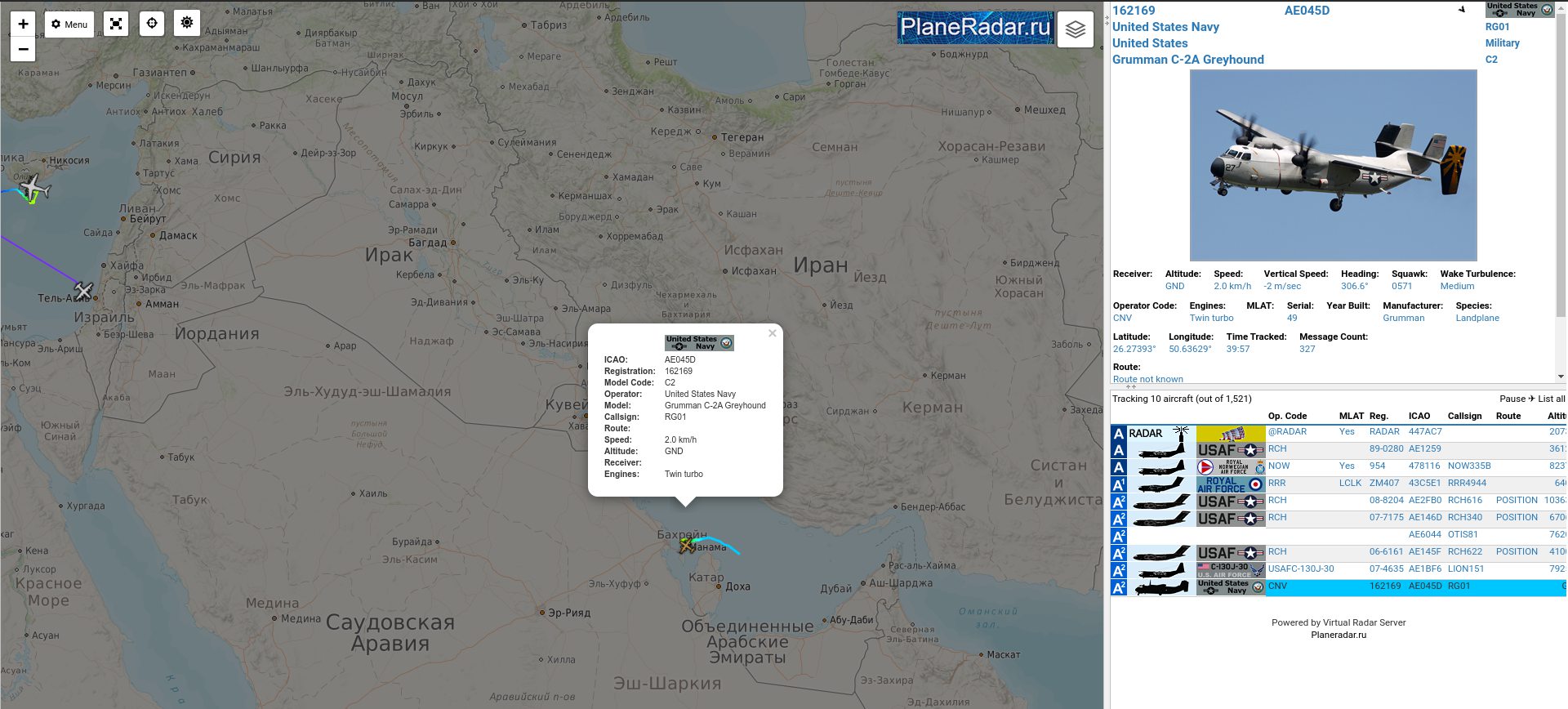Image resolution: width=1568 pixels, height=709 pixels.
Task: Sort list by ICAO column
Action: point(1419,416)
